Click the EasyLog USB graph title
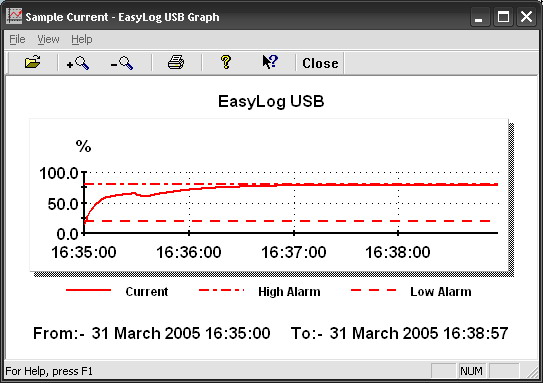The image size is (543, 383). [x=271, y=101]
